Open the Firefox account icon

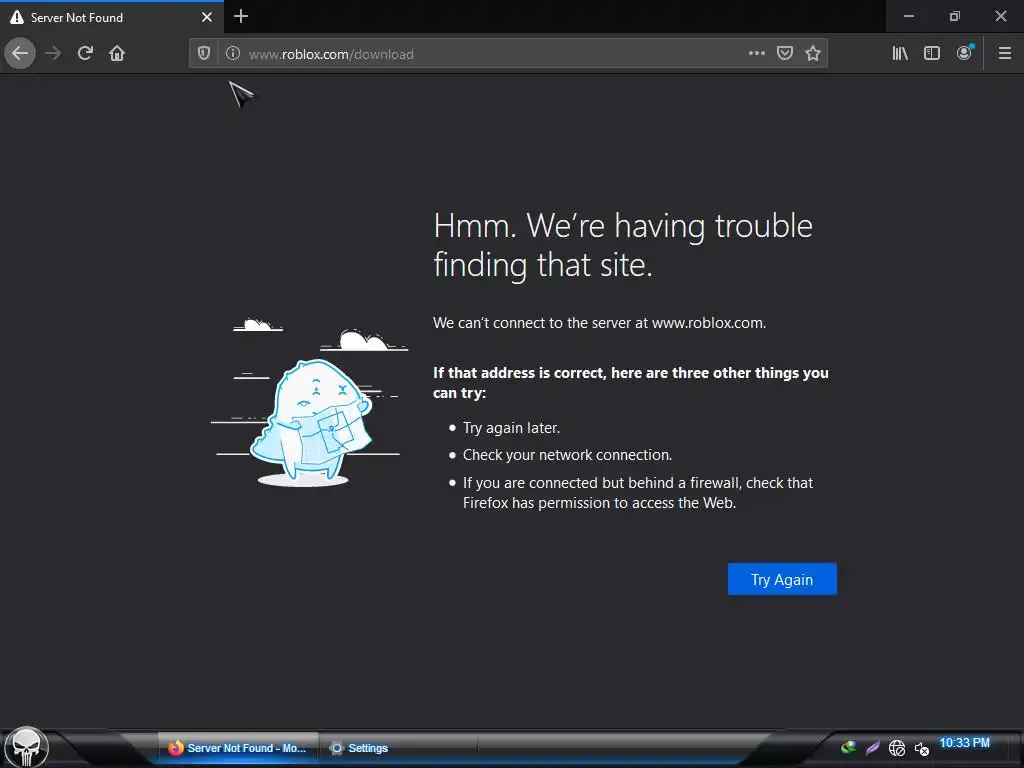pyautogui.click(x=965, y=53)
